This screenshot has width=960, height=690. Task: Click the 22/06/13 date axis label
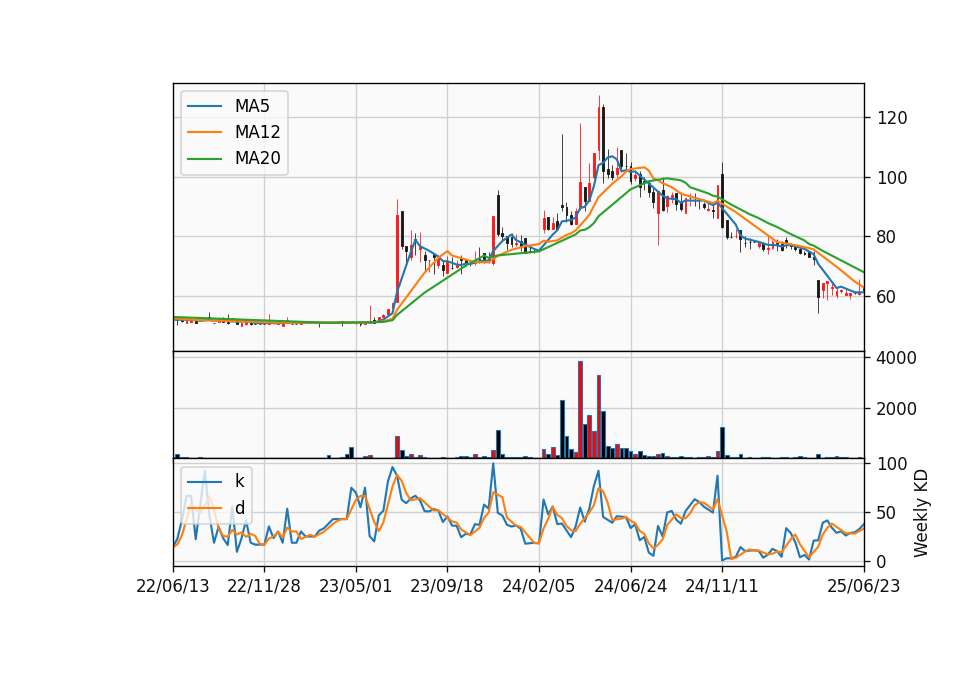[173, 586]
